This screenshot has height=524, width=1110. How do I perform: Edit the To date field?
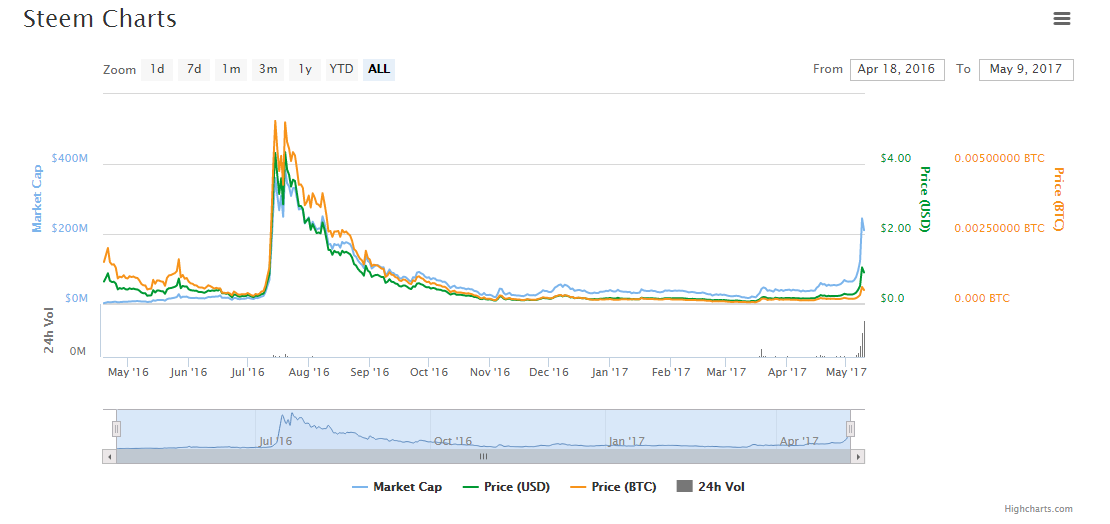pos(1026,69)
